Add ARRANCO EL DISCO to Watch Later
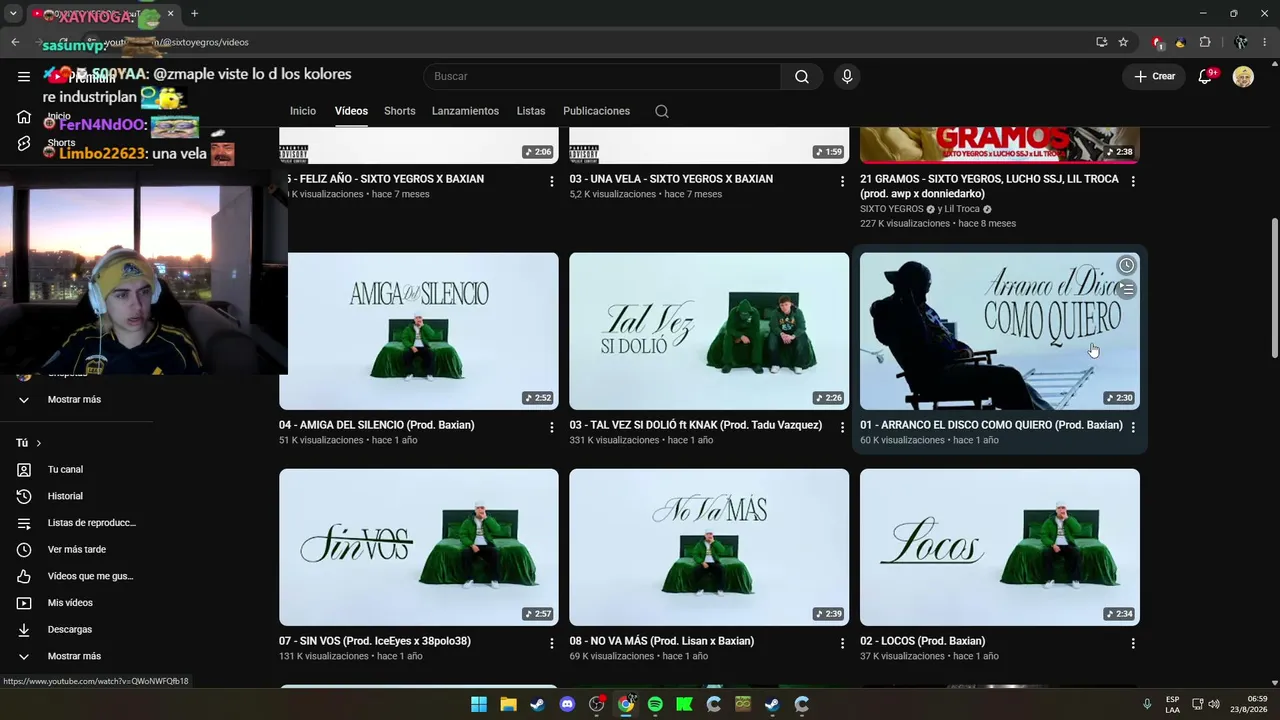Viewport: 1280px width, 720px height. pyautogui.click(x=1126, y=265)
